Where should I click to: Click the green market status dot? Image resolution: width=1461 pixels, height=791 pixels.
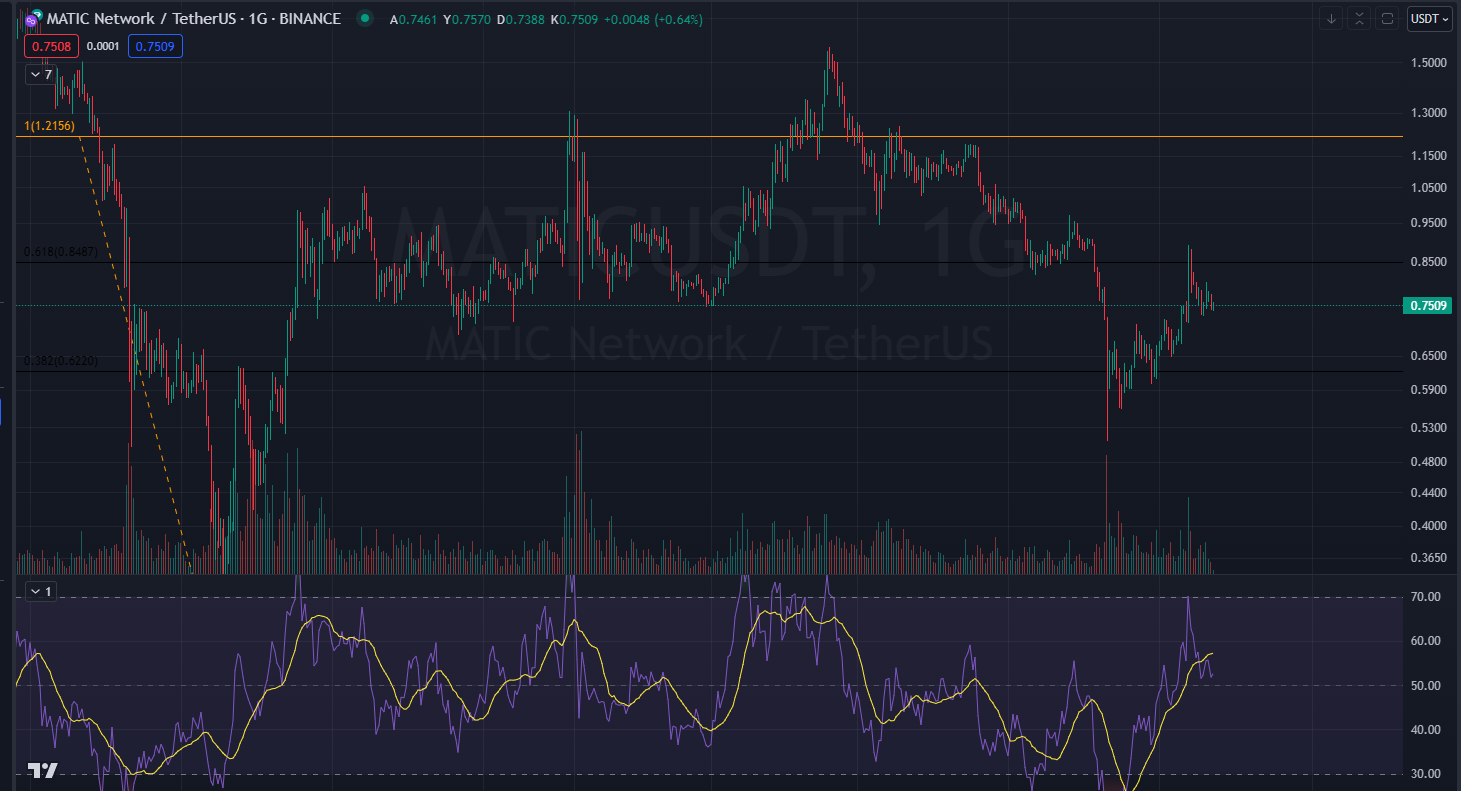pos(365,19)
